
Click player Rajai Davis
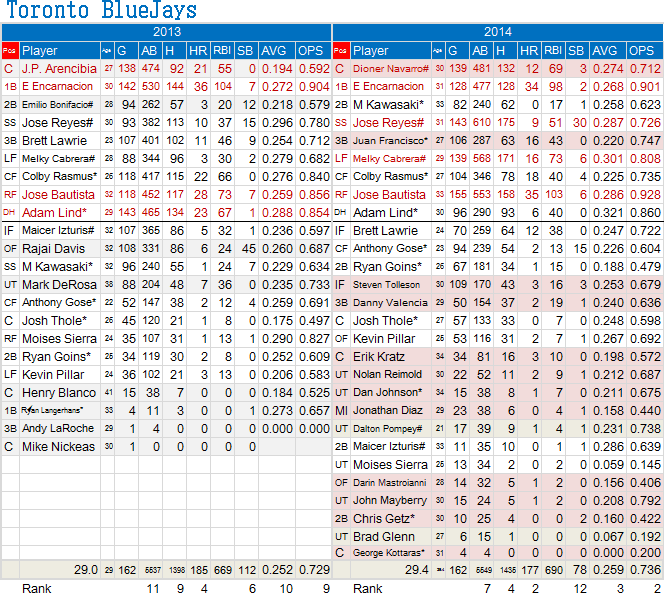pyautogui.click(x=53, y=249)
